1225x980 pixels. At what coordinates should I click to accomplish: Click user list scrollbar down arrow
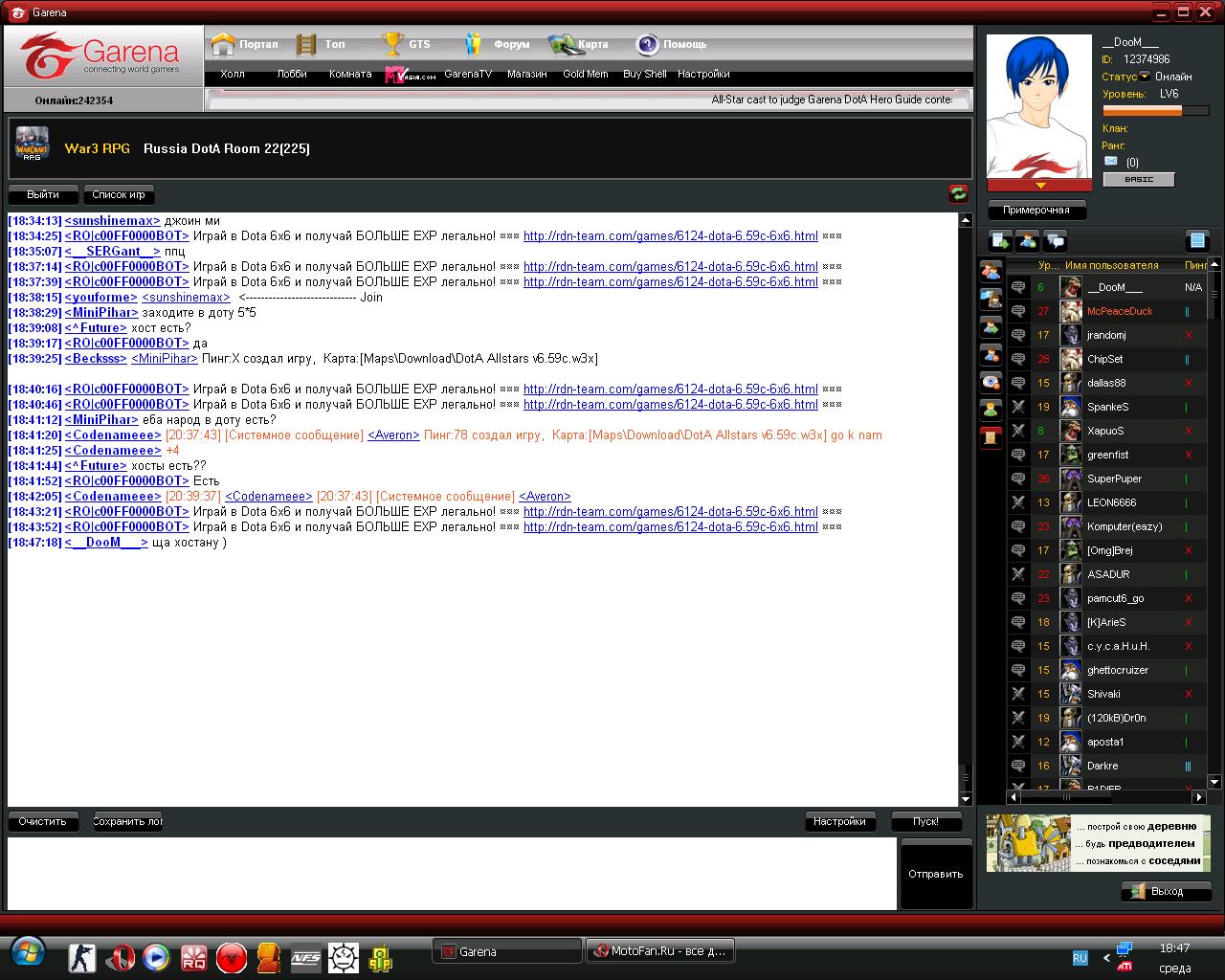[1214, 781]
